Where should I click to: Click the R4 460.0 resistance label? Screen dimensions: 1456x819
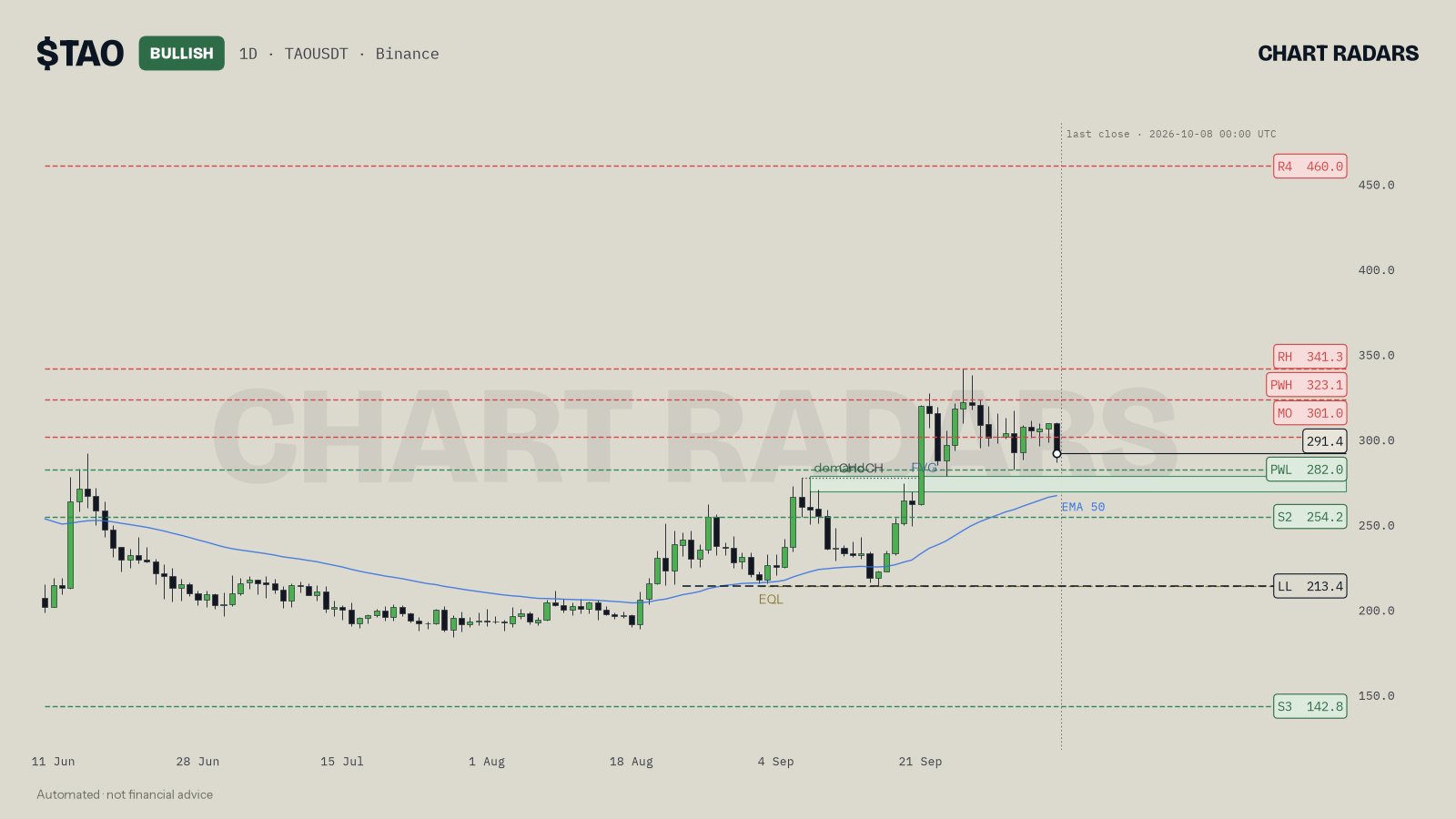(x=1309, y=167)
